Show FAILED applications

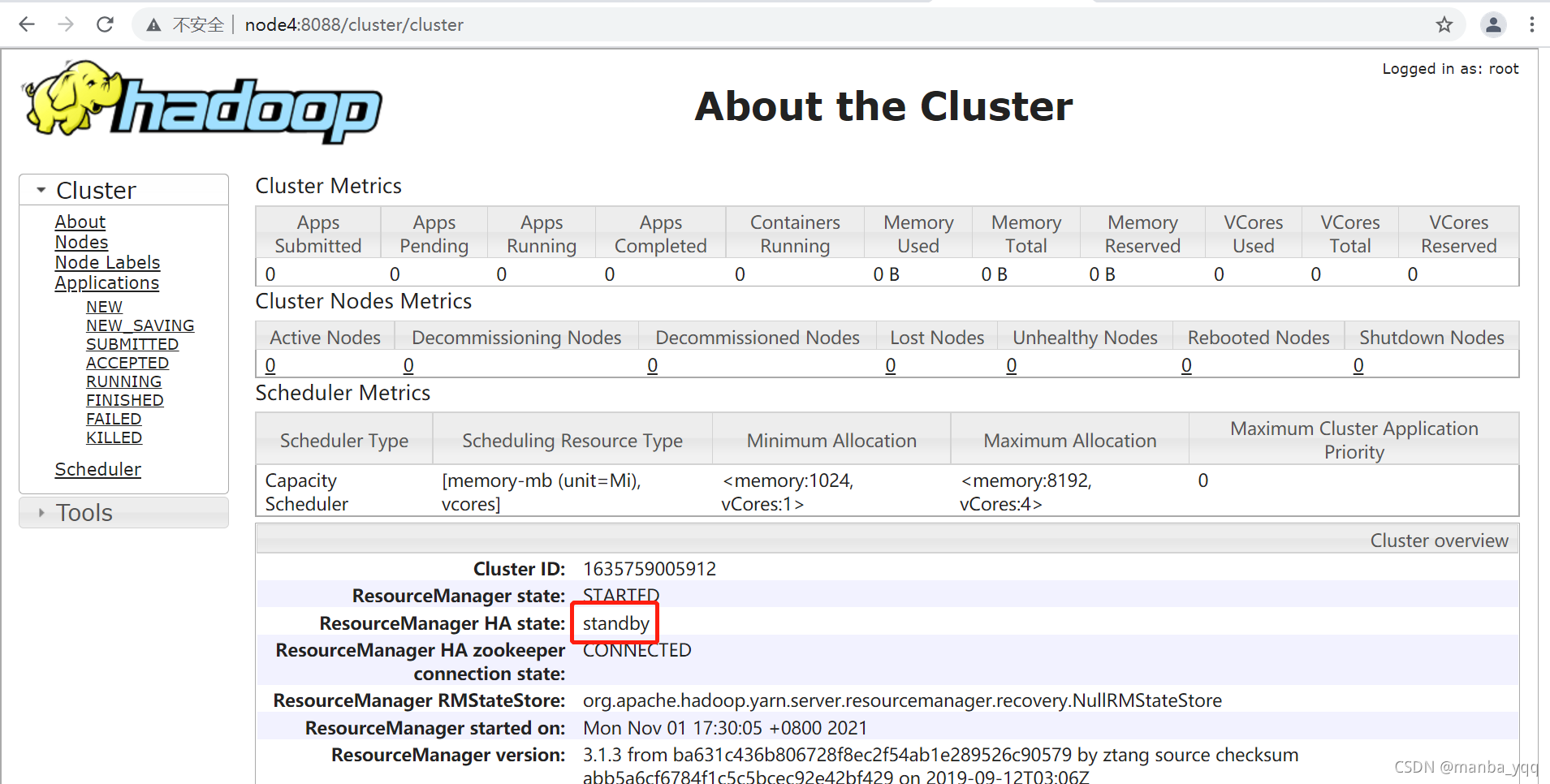coord(114,419)
